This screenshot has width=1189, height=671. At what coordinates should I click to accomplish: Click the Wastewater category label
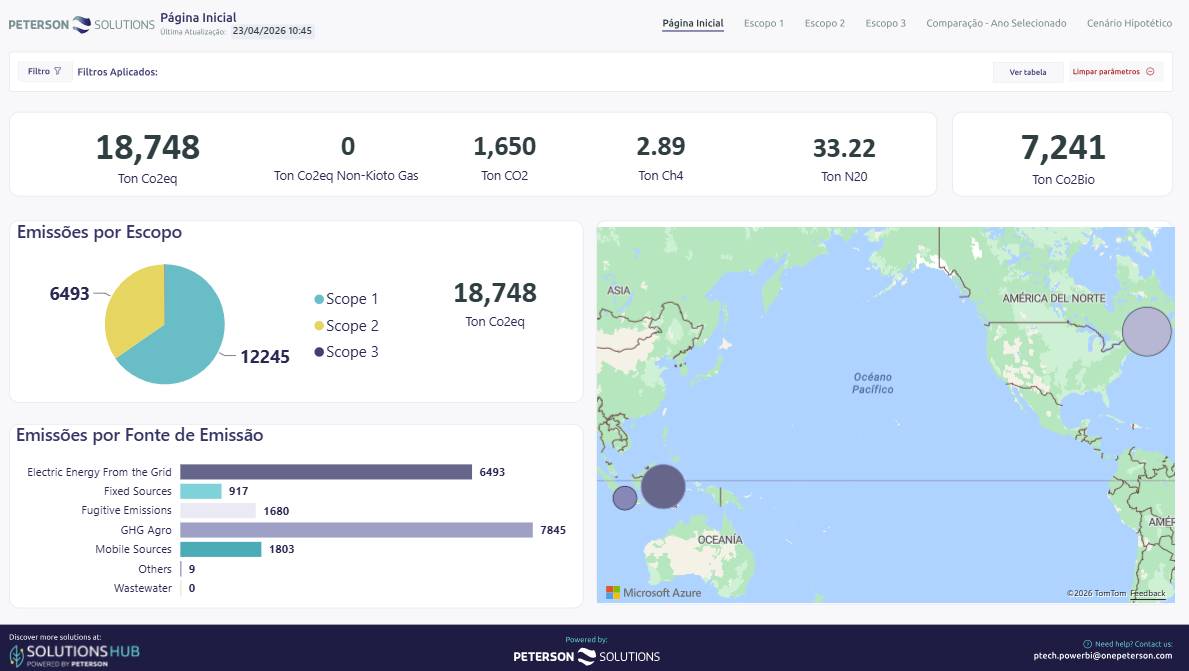click(143, 588)
